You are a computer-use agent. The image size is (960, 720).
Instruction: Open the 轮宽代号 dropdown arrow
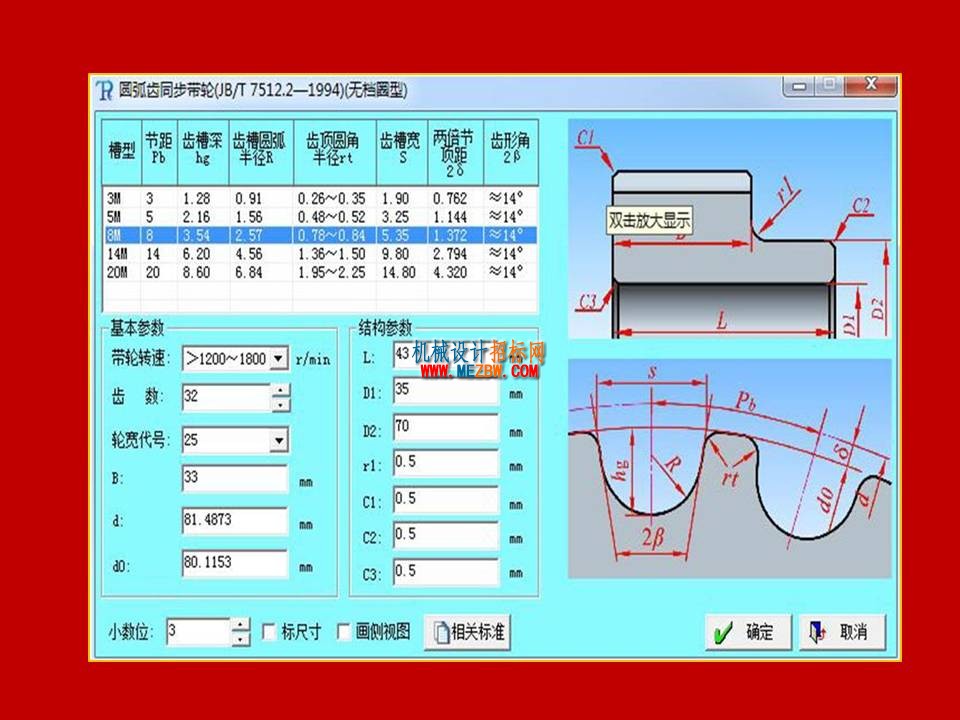(x=279, y=440)
